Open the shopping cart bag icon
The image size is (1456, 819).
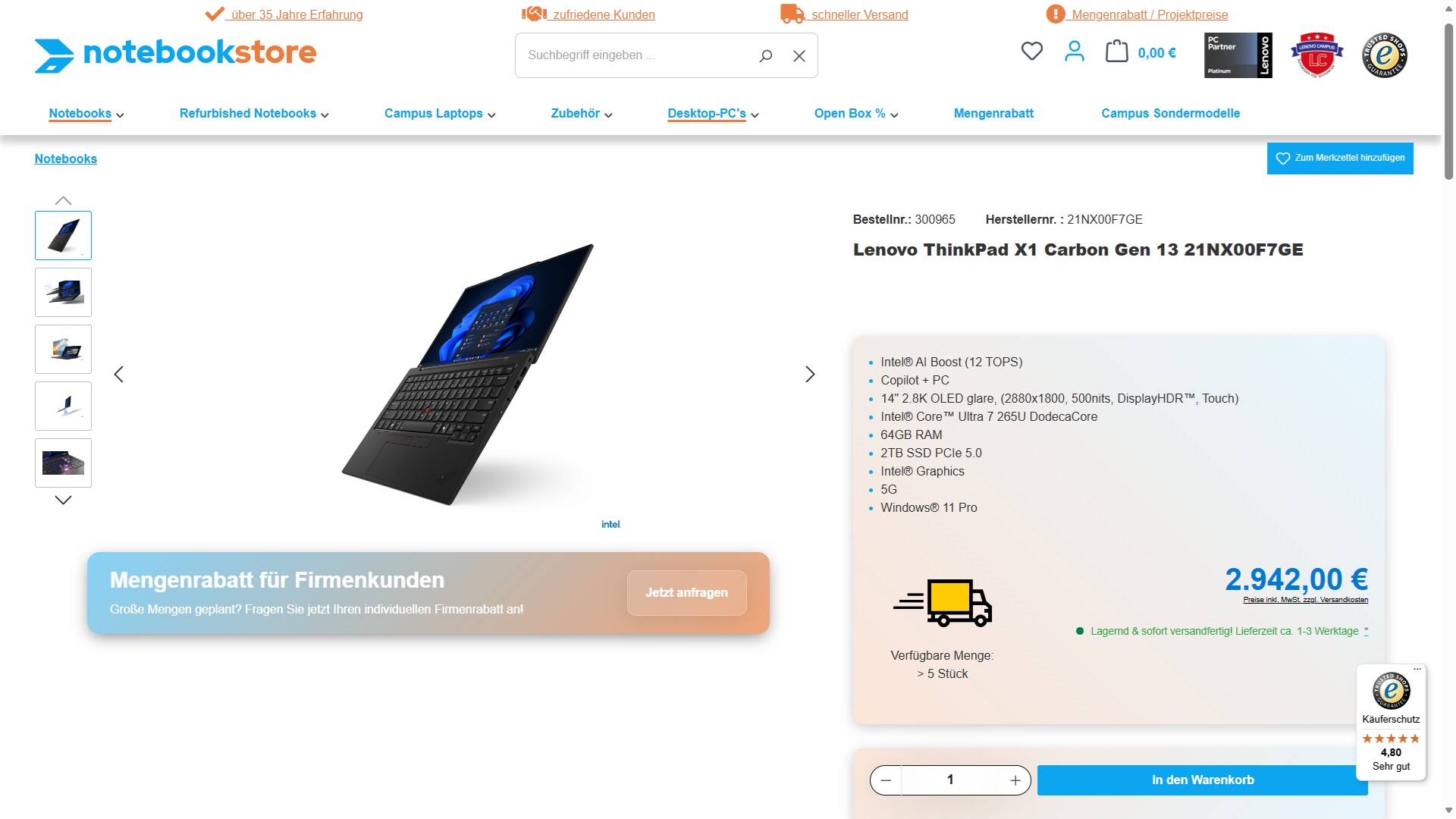pyautogui.click(x=1116, y=52)
